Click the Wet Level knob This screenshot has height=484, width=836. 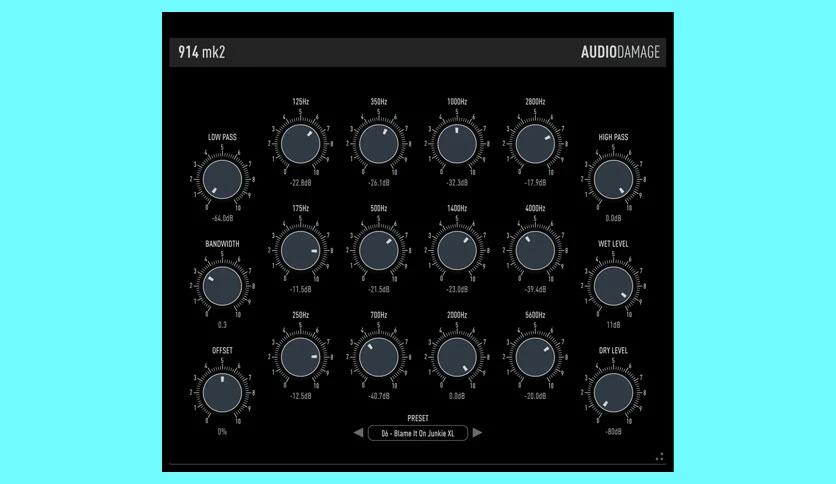613,286
